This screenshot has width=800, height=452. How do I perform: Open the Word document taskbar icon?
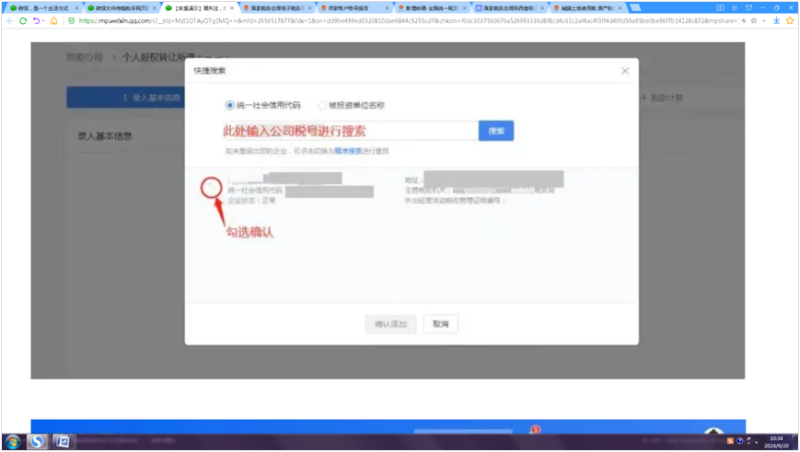pyautogui.click(x=61, y=441)
